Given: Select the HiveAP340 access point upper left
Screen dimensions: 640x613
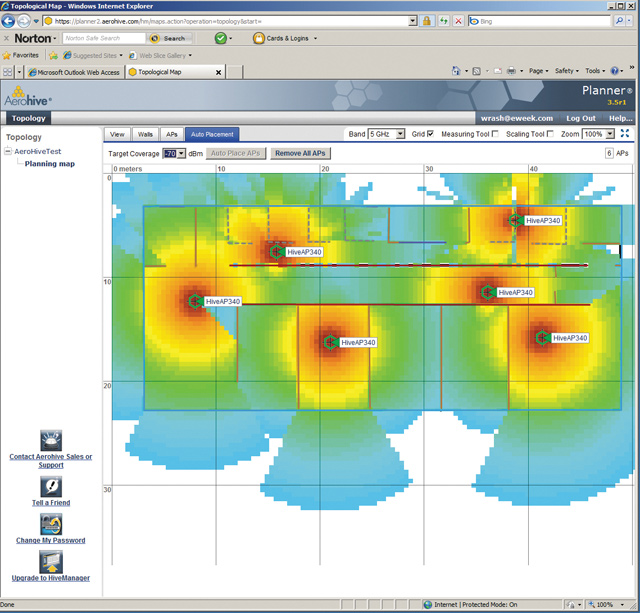Looking at the screenshot, I should click(276, 252).
